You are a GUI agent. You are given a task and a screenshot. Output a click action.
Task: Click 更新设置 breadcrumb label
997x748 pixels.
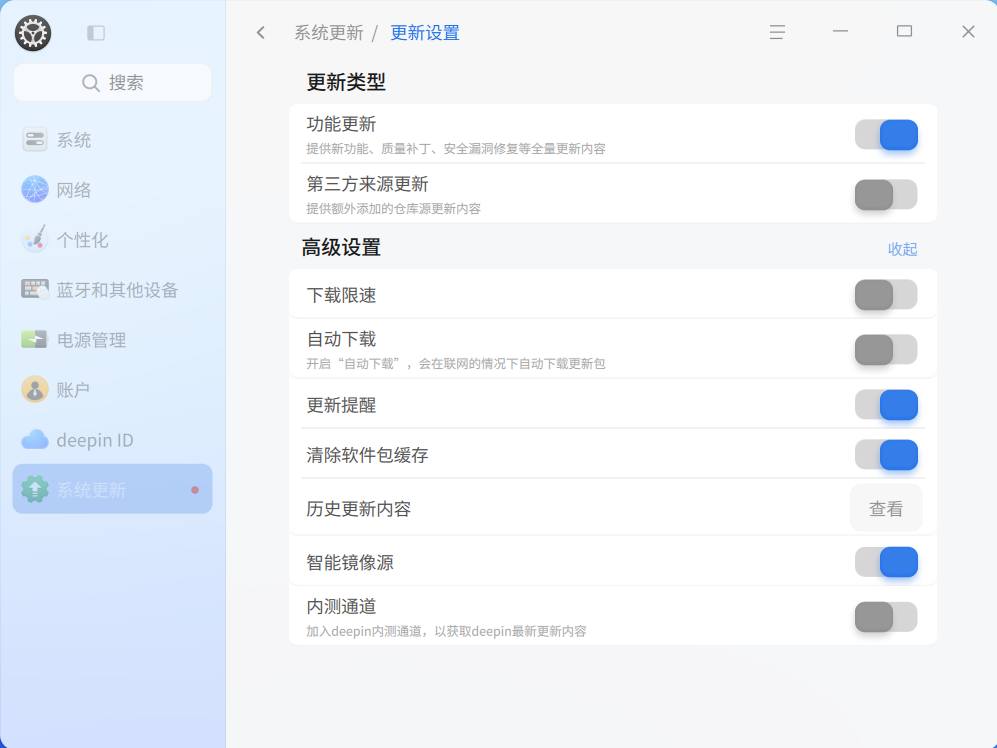click(x=425, y=33)
